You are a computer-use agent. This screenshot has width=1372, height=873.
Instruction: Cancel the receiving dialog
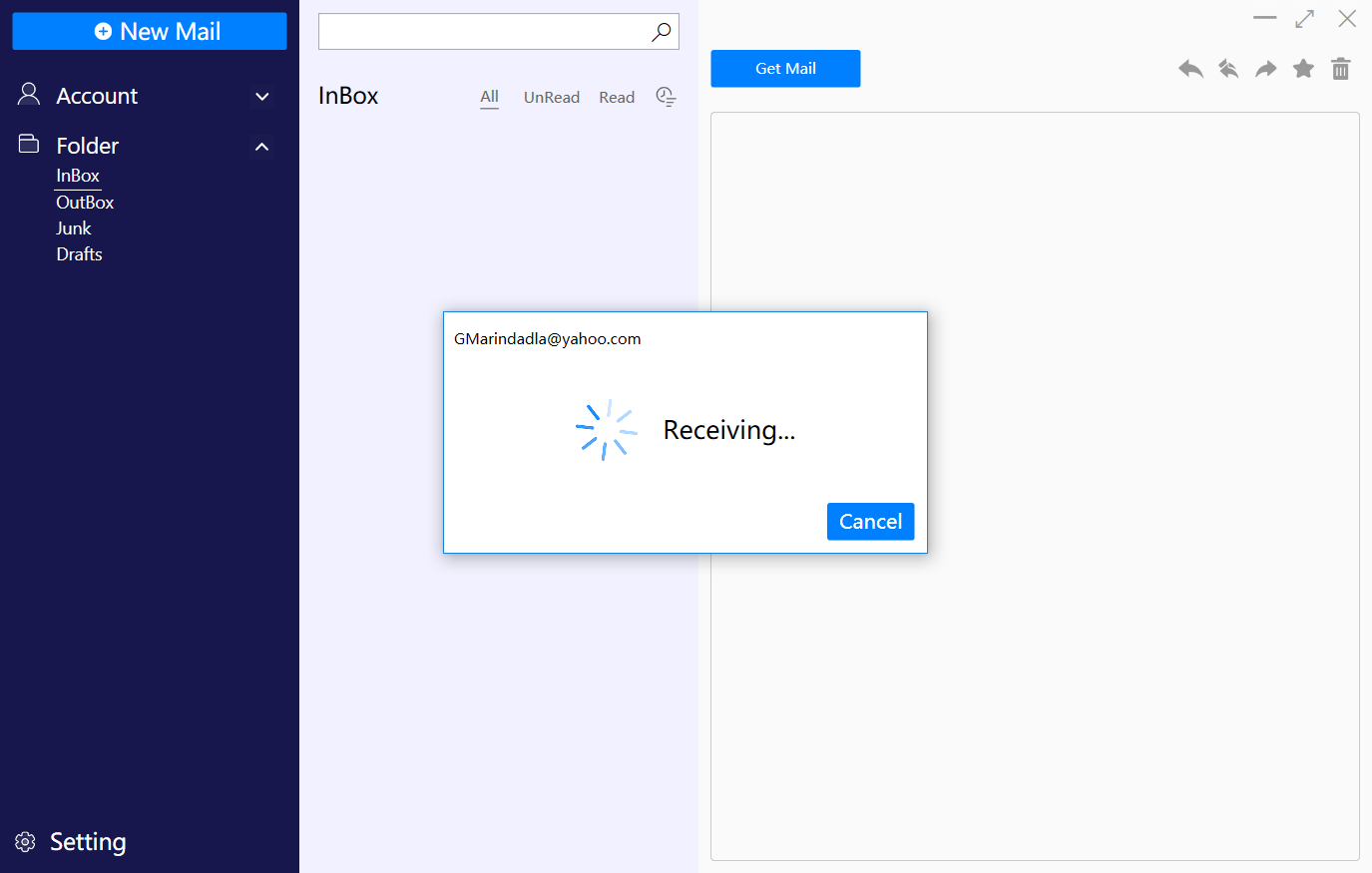(x=870, y=522)
